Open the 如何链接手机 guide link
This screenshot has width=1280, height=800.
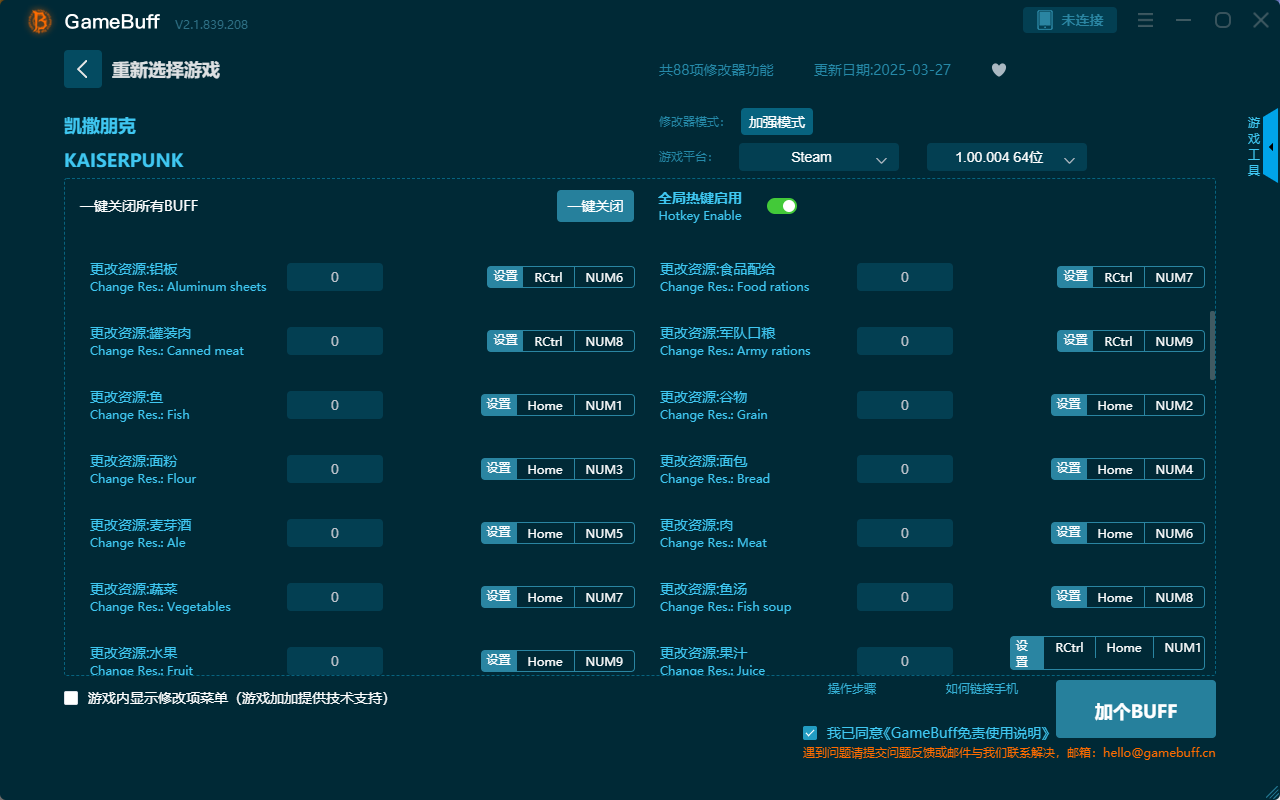[x=981, y=688]
